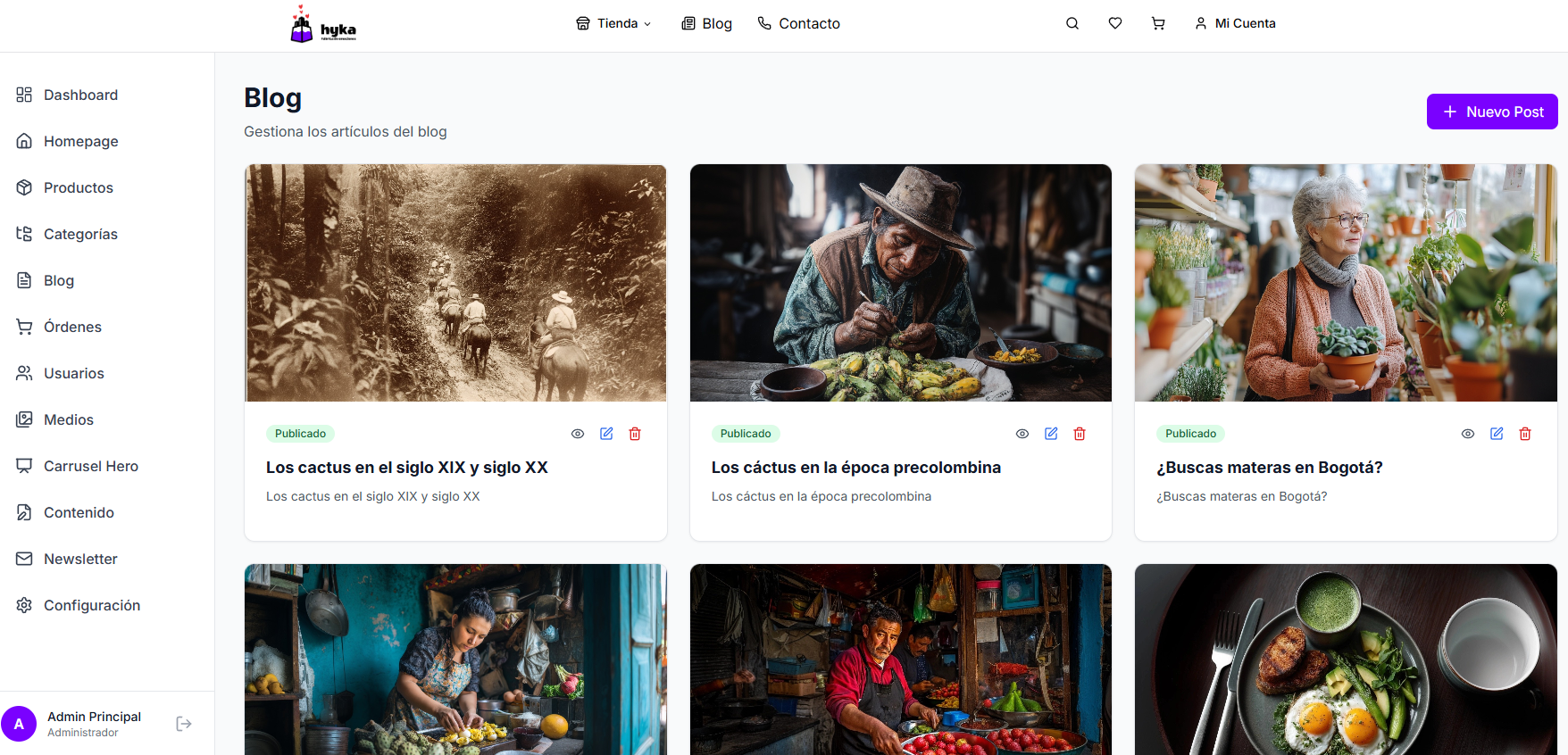Viewport: 1568px width, 755px height.
Task: Click the edit icon for siglo XIX post
Action: 606,434
